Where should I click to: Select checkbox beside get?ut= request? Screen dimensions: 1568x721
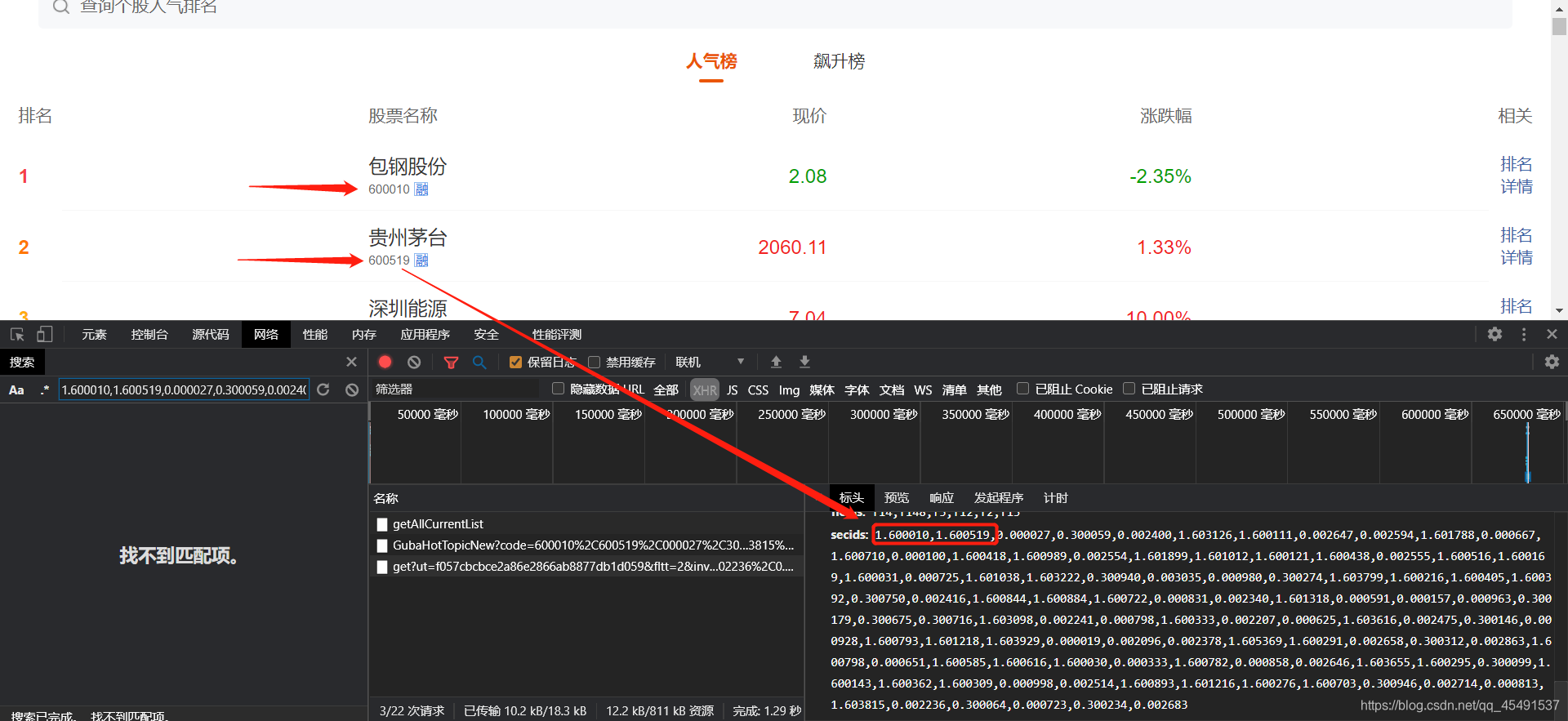(381, 567)
